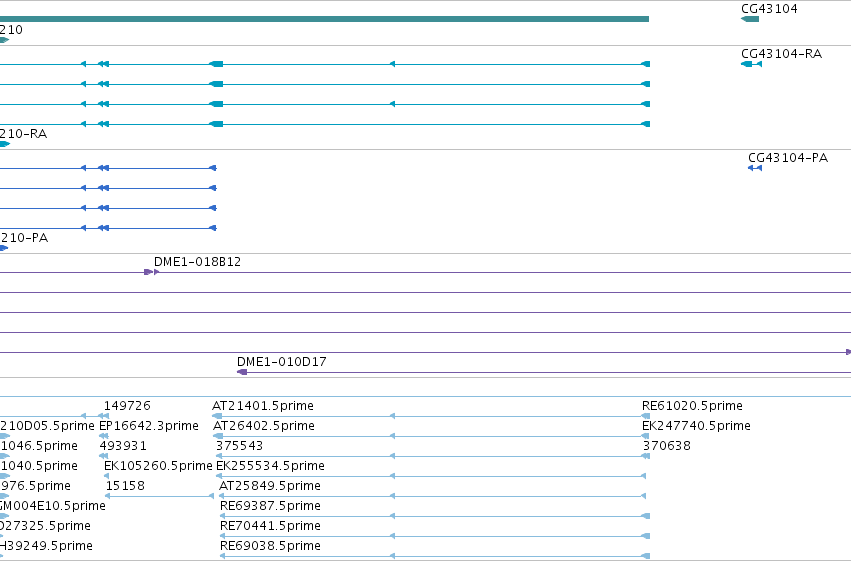Select the long teal gene bar at the top
Screen dimensions: 851x561
tap(324, 19)
